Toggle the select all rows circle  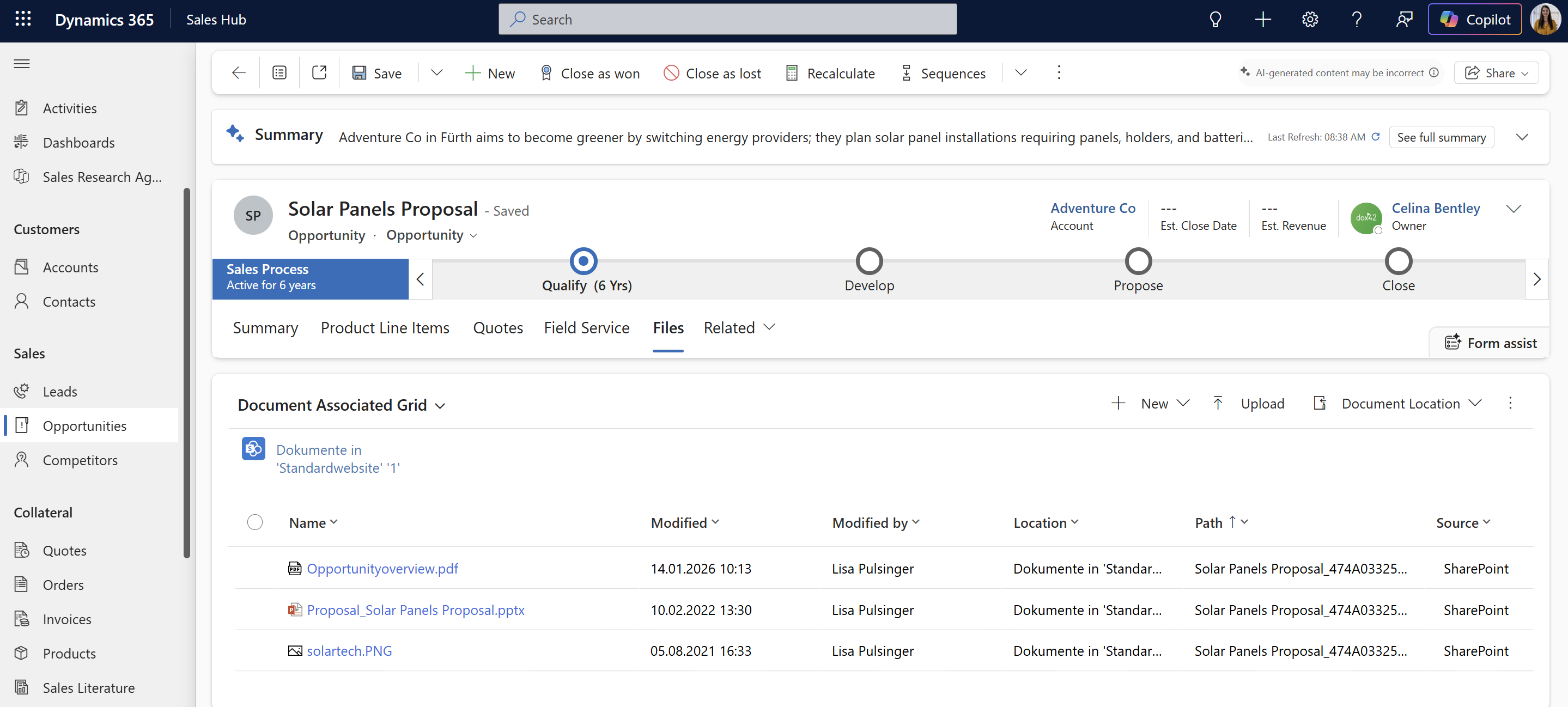pos(254,523)
